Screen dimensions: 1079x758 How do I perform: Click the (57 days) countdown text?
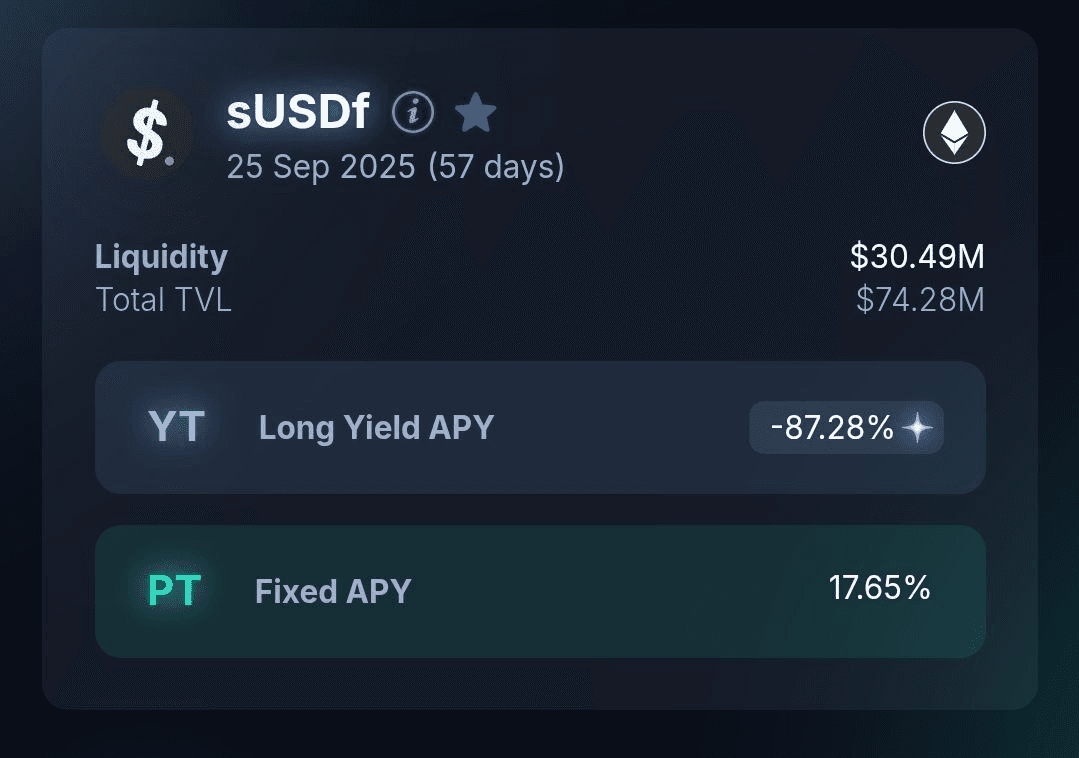click(496, 167)
